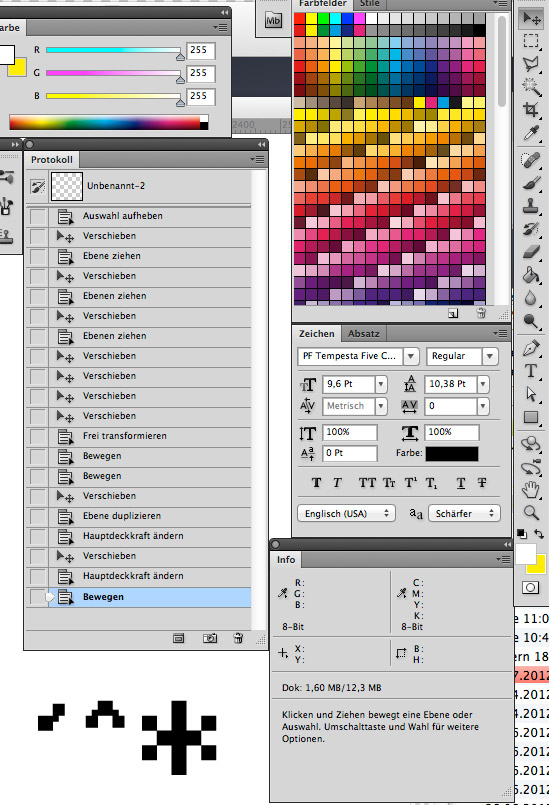Toggle subscript text style
Image resolution: width=549 pixels, height=805 pixels.
point(431,483)
